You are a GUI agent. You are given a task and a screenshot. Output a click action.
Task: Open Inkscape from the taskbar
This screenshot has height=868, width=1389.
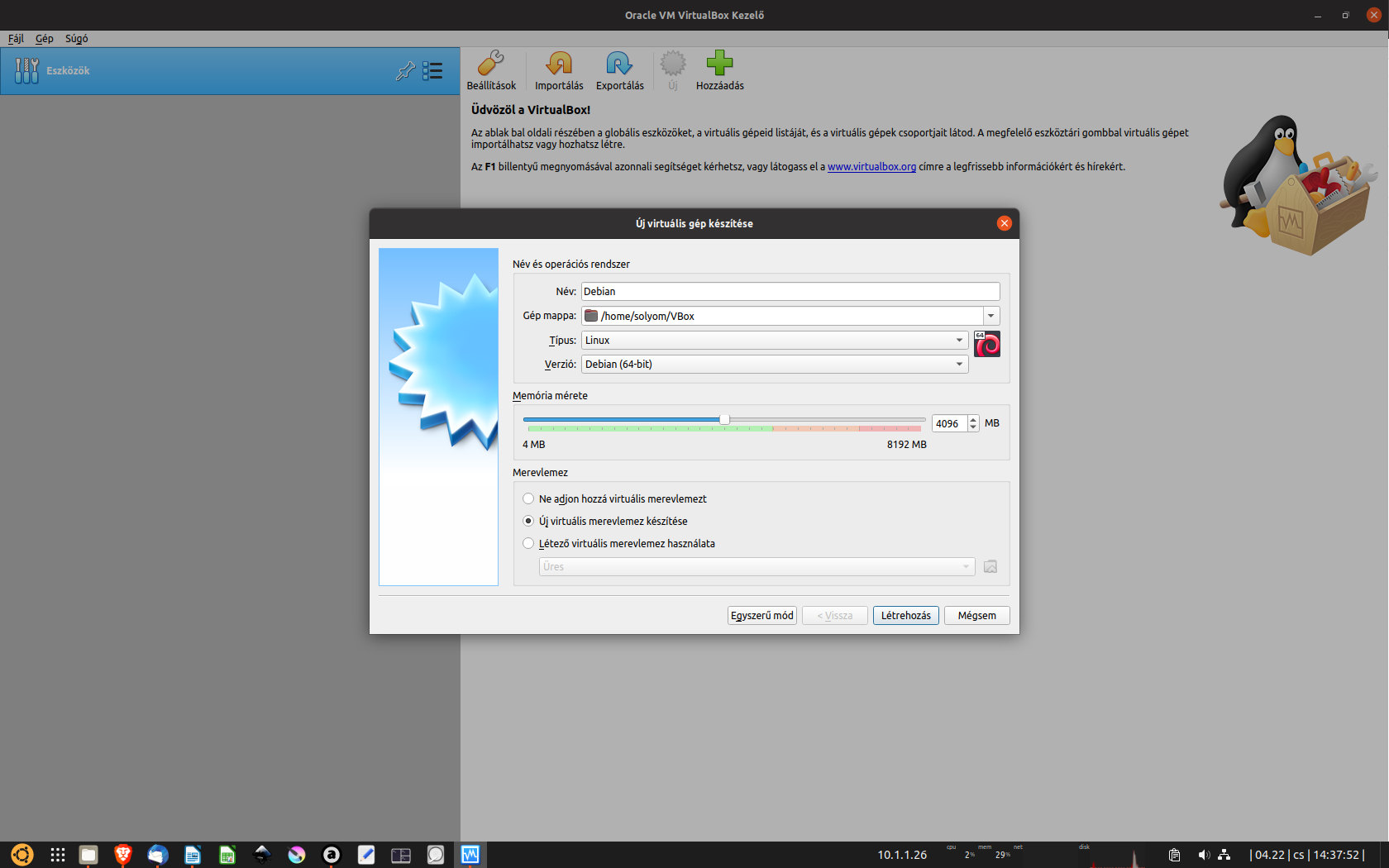[262, 855]
